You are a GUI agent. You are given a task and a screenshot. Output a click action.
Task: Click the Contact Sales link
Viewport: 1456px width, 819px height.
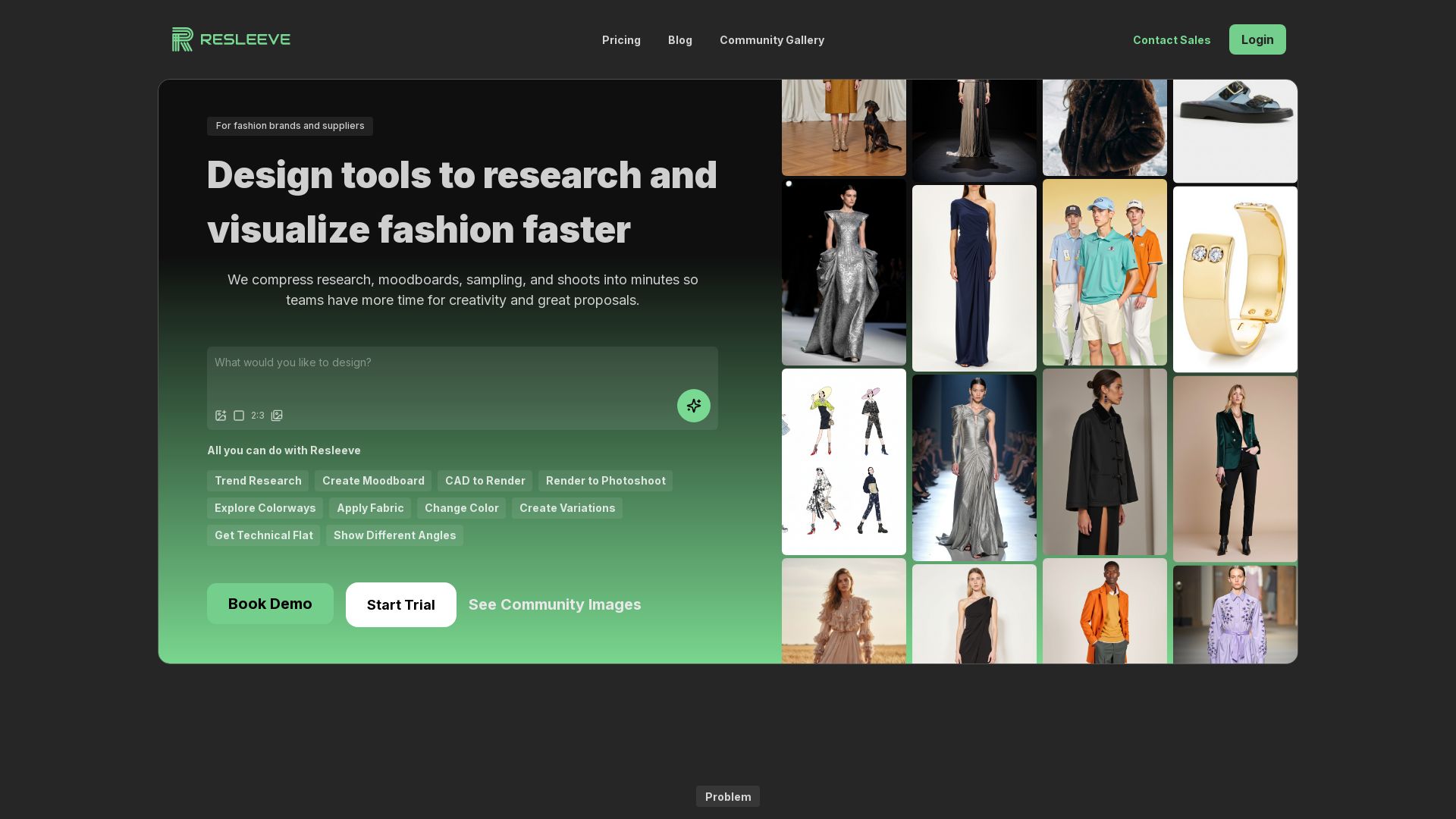pos(1171,40)
